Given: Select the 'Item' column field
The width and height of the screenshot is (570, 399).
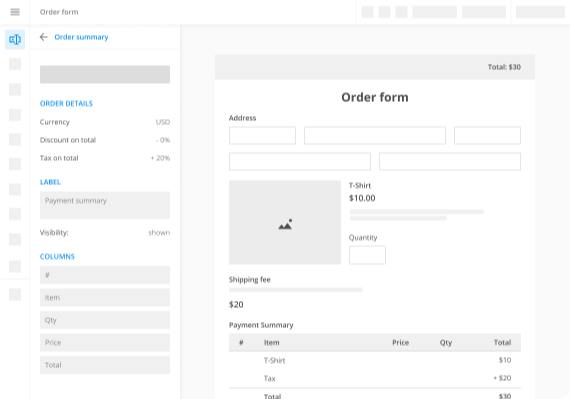Looking at the screenshot, I should point(105,298).
